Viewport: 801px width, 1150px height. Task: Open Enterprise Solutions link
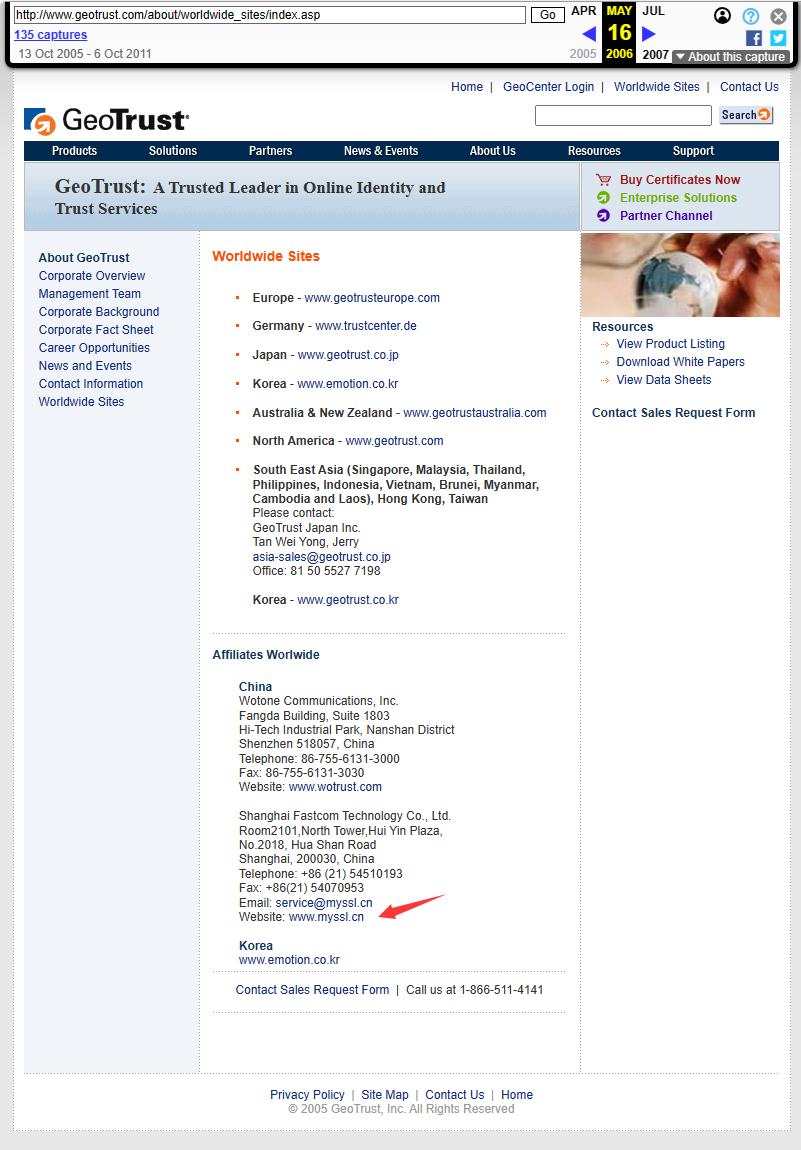point(679,197)
